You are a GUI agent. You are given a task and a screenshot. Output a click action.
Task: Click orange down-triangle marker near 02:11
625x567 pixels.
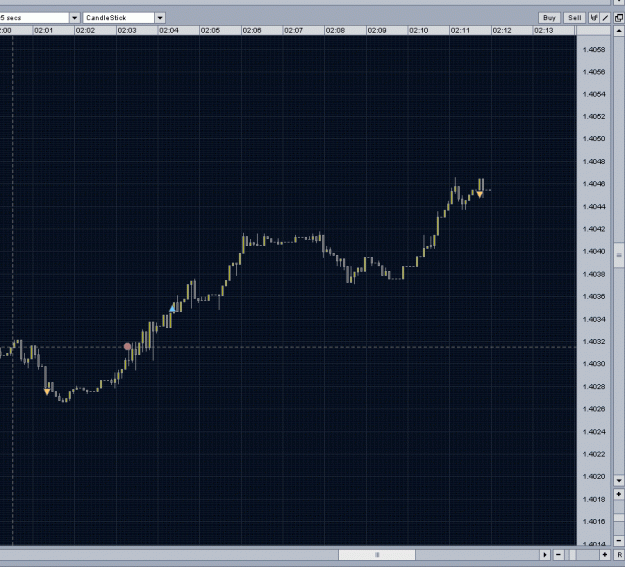click(480, 195)
